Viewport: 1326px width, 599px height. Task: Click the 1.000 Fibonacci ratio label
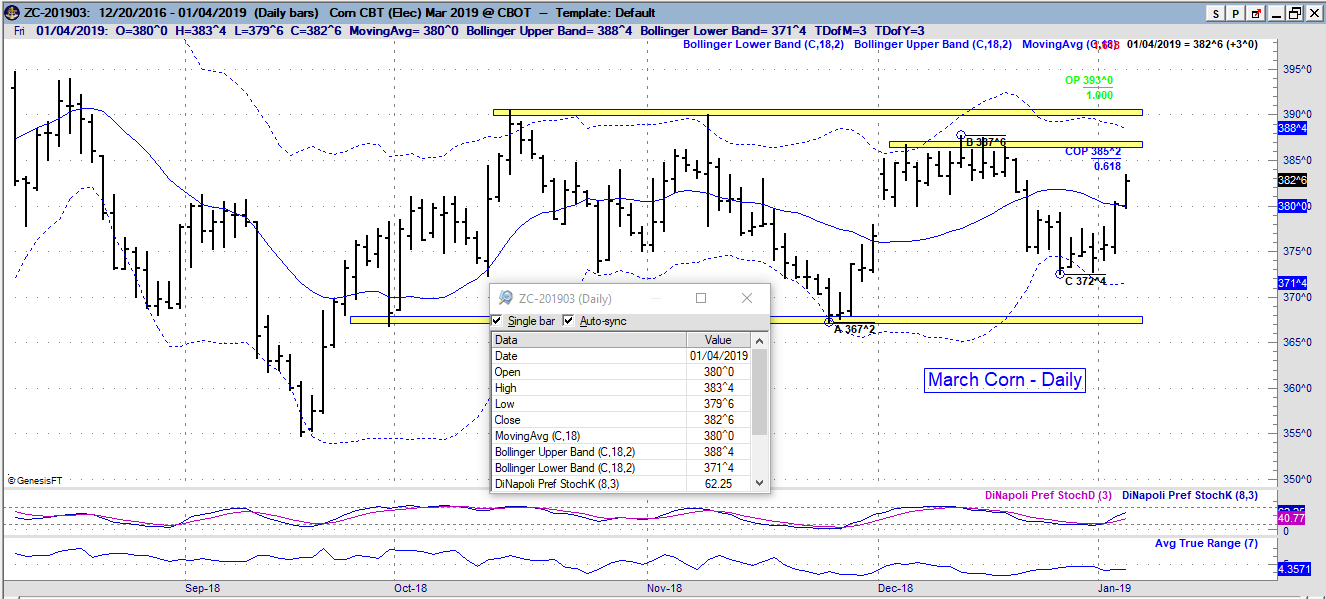click(x=1099, y=95)
